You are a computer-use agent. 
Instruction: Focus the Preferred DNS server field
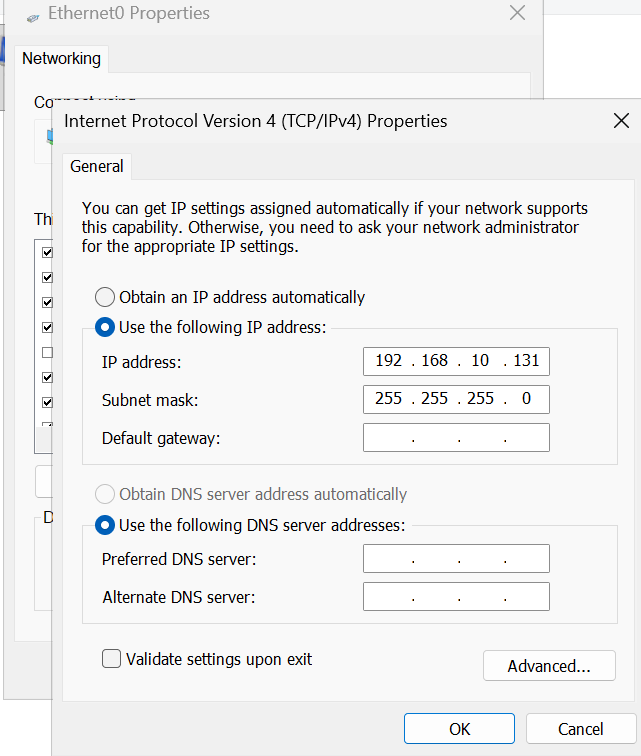point(456,559)
